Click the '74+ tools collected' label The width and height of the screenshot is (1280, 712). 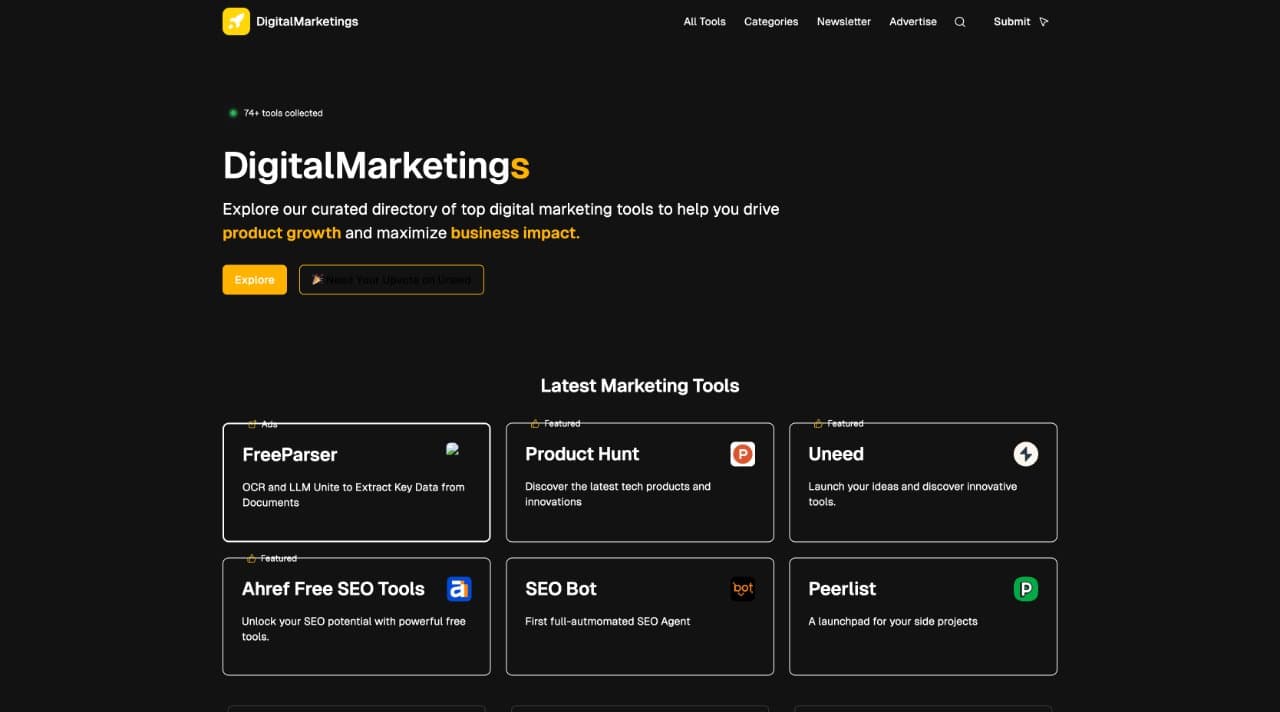[x=283, y=113]
